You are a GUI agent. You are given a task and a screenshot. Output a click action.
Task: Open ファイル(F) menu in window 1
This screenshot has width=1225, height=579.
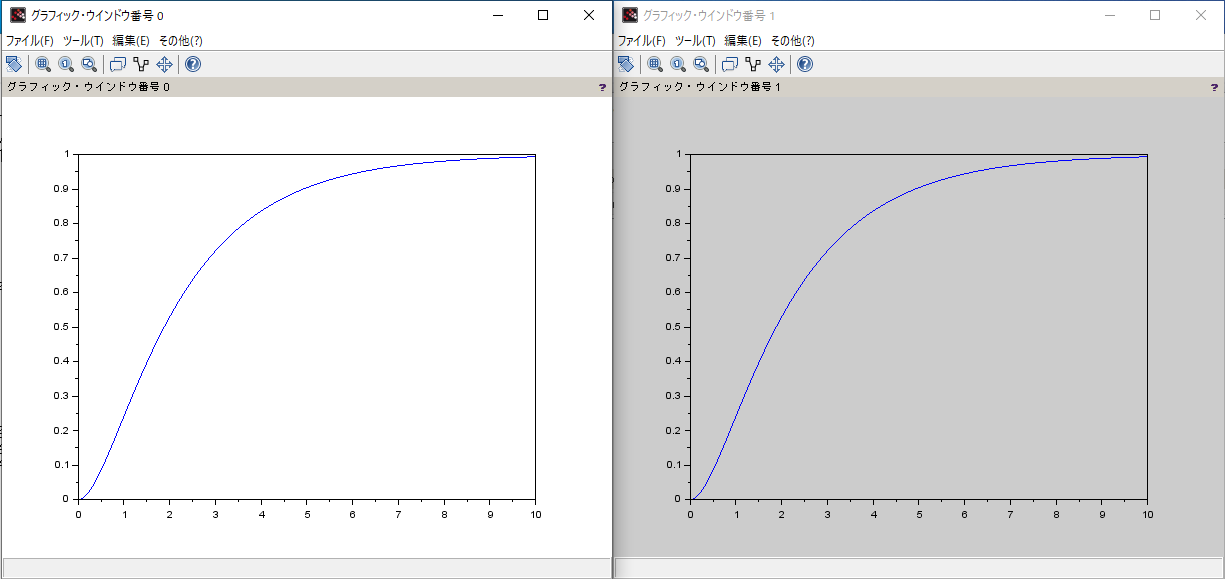(642, 41)
